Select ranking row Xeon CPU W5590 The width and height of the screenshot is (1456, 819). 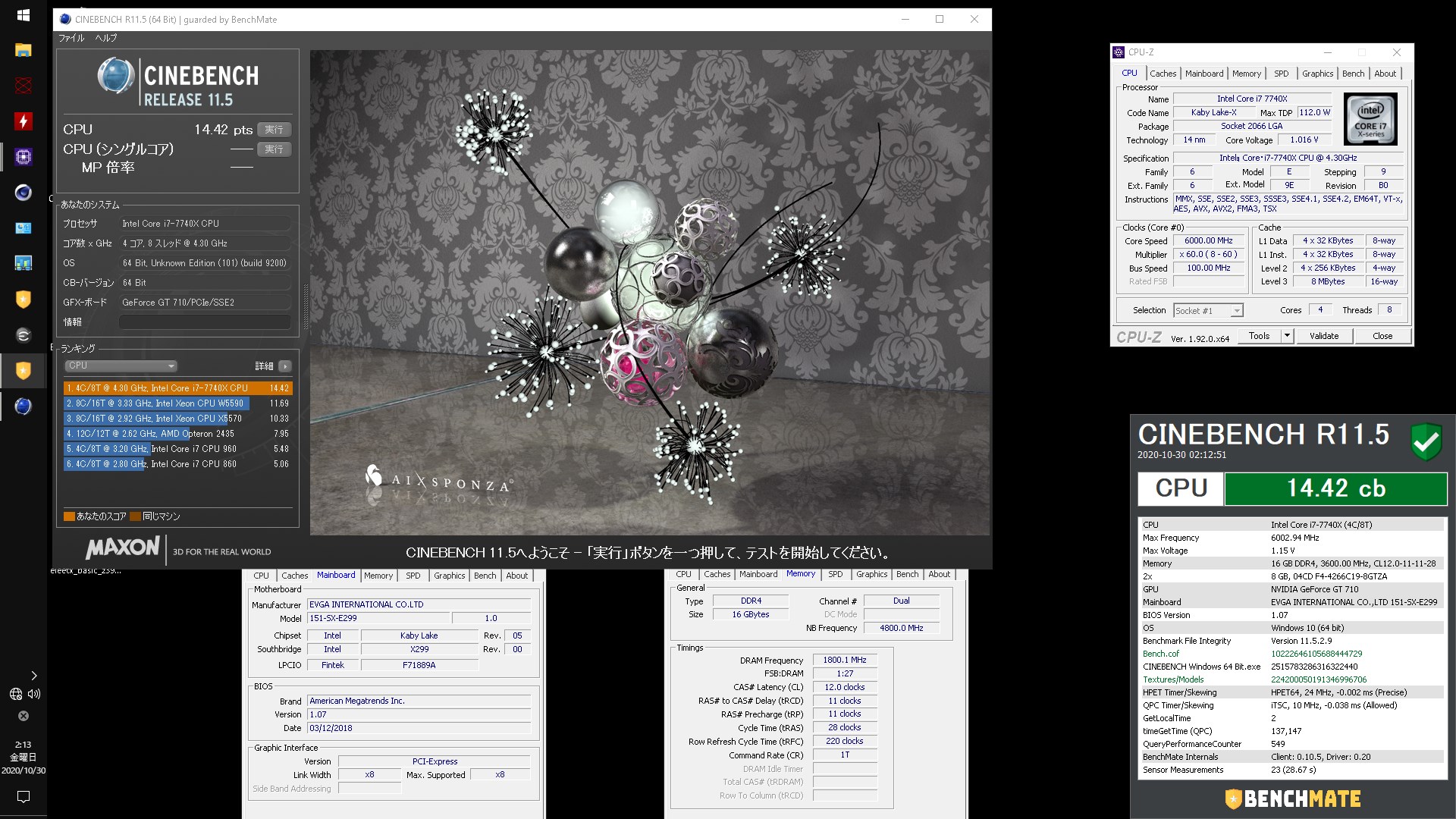coord(177,403)
